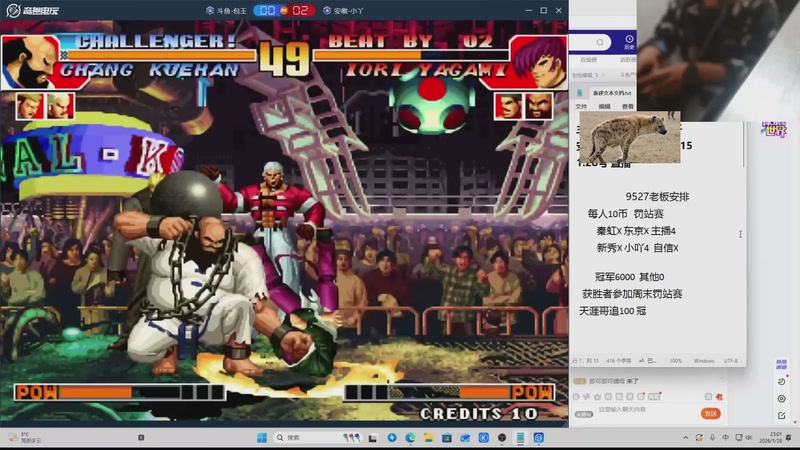This screenshot has width=800, height=450.
Task: Click the Notepad vertical scrollbar
Action: tap(744, 143)
